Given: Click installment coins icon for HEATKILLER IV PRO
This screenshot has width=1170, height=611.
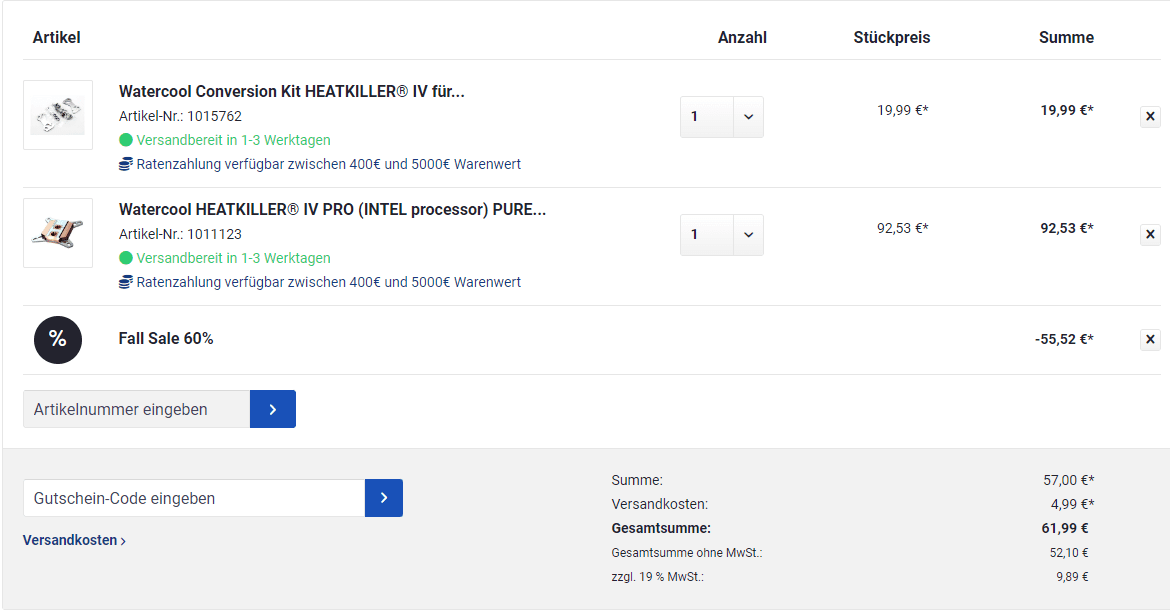Looking at the screenshot, I should [125, 282].
